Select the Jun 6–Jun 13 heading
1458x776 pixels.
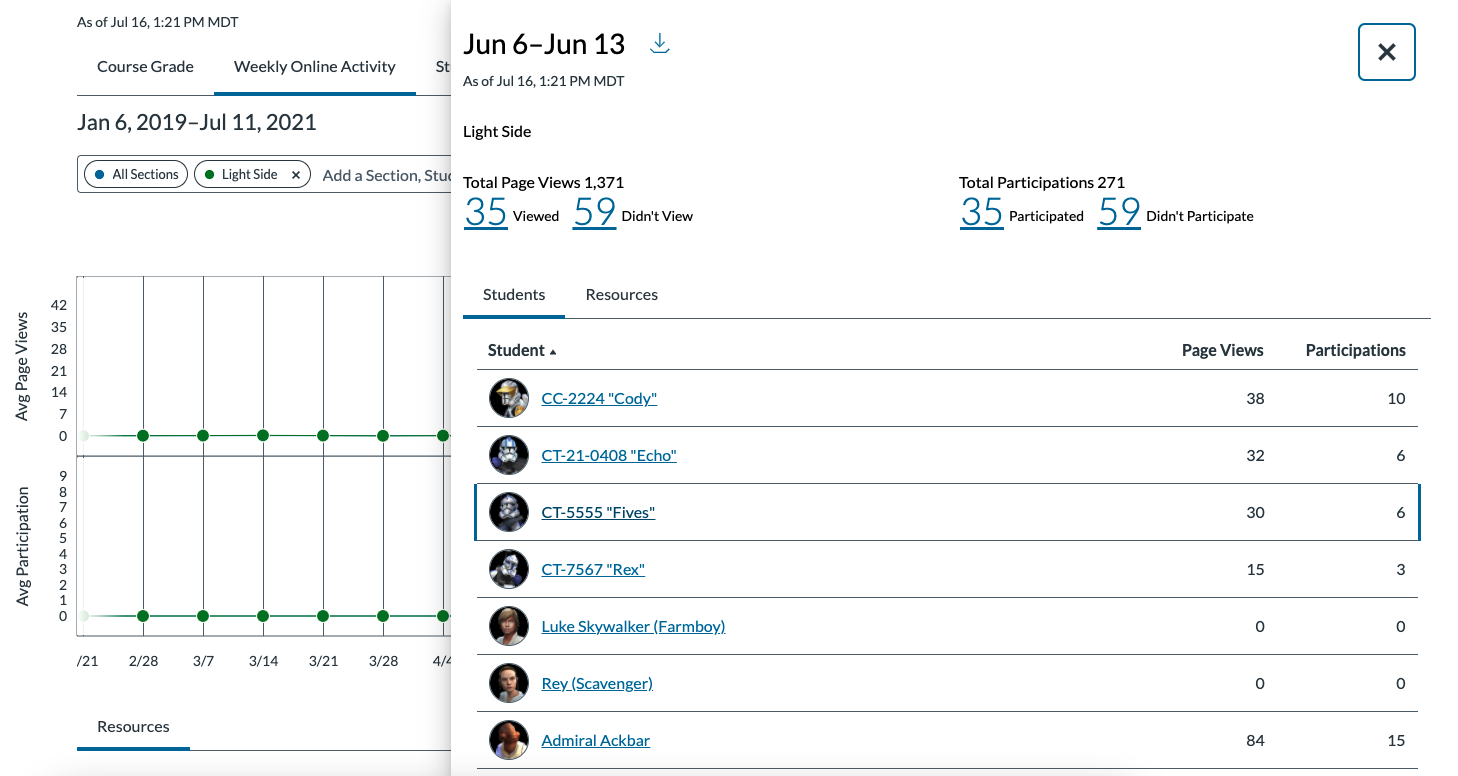[544, 44]
